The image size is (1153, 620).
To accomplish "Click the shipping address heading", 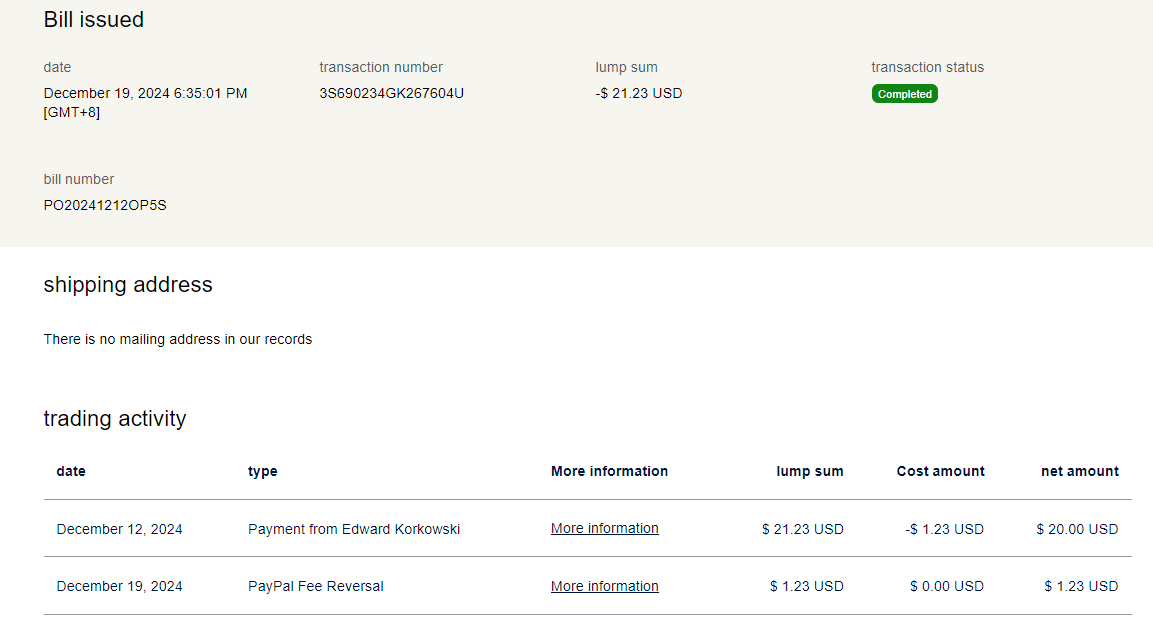I will click(x=128, y=285).
